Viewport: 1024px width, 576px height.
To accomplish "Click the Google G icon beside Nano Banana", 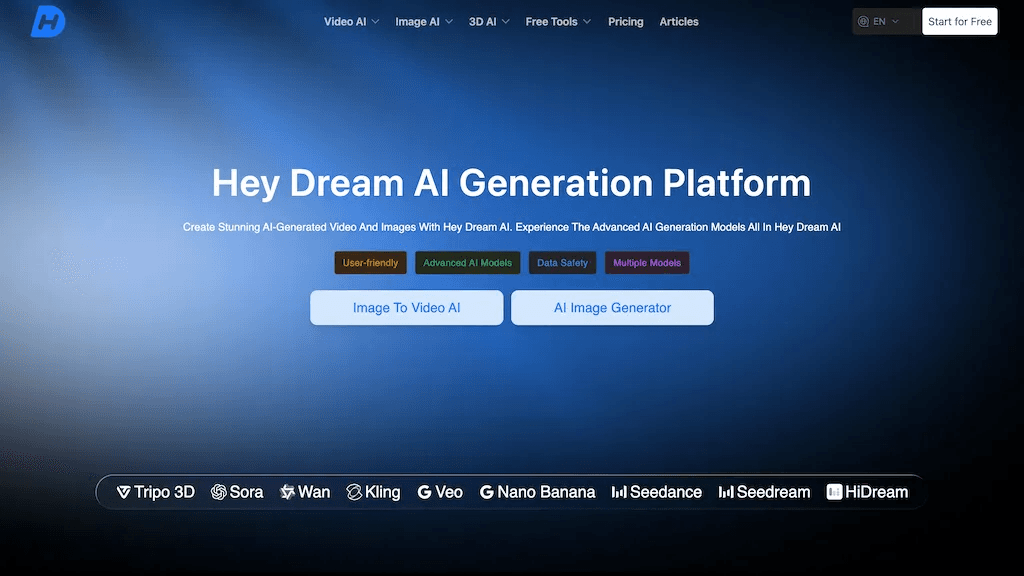I will pyautogui.click(x=487, y=492).
